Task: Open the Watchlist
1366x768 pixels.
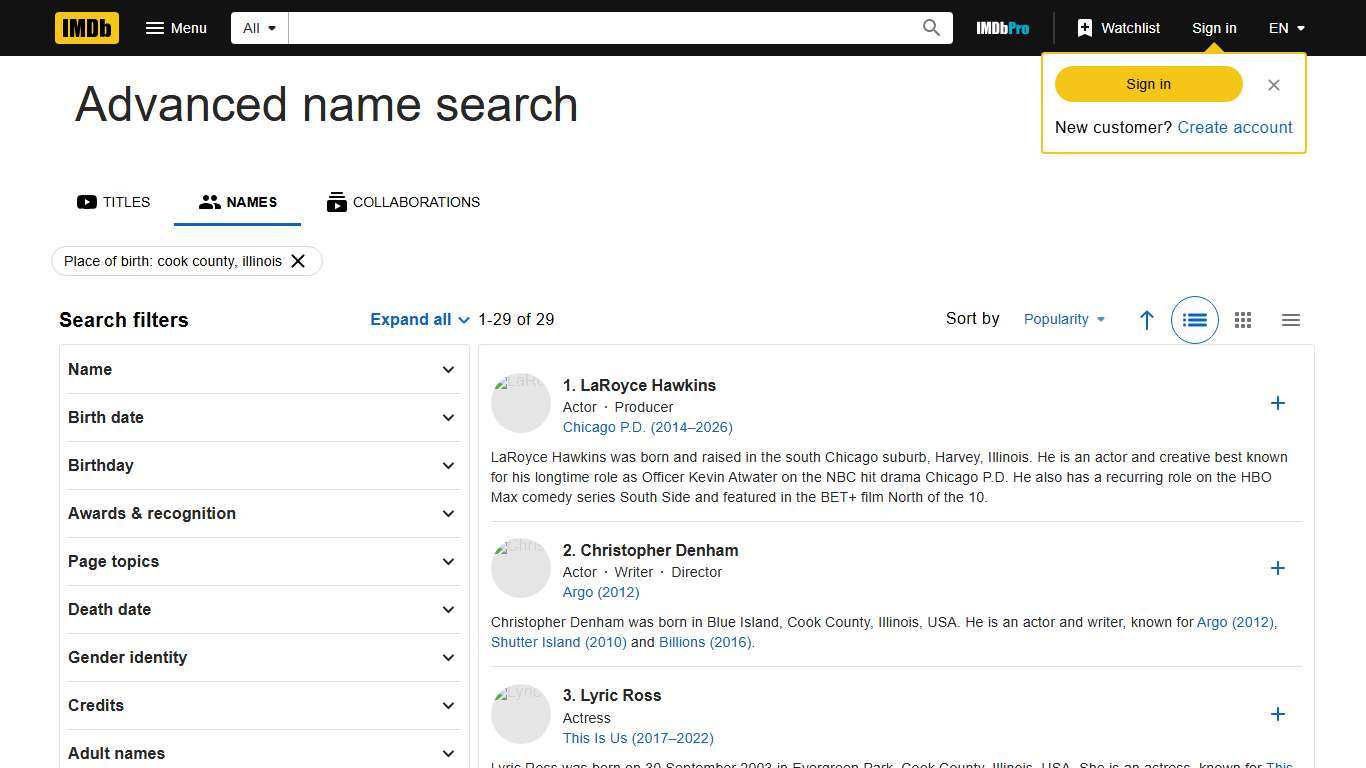Action: [1118, 28]
